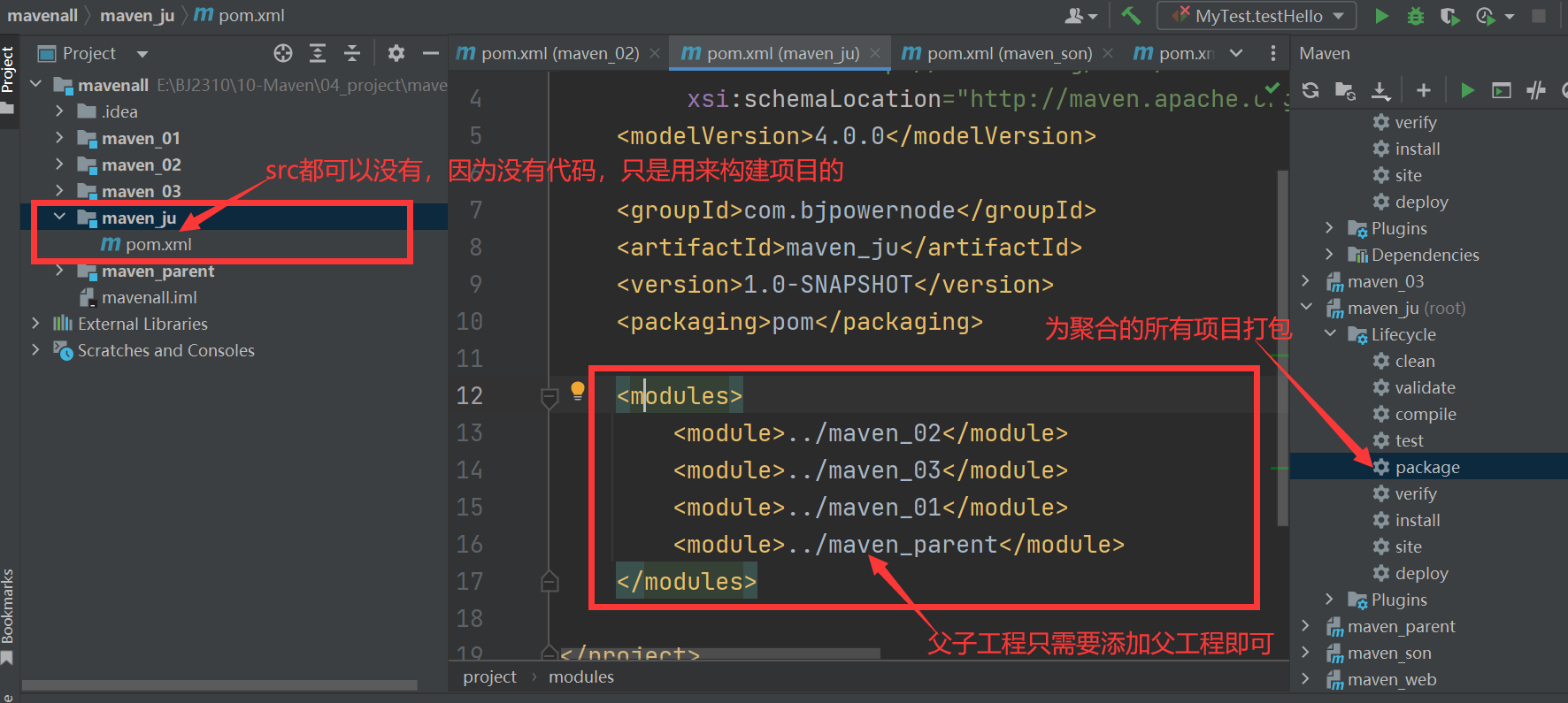Close the pom.xml (maven_02) tab

click(655, 53)
